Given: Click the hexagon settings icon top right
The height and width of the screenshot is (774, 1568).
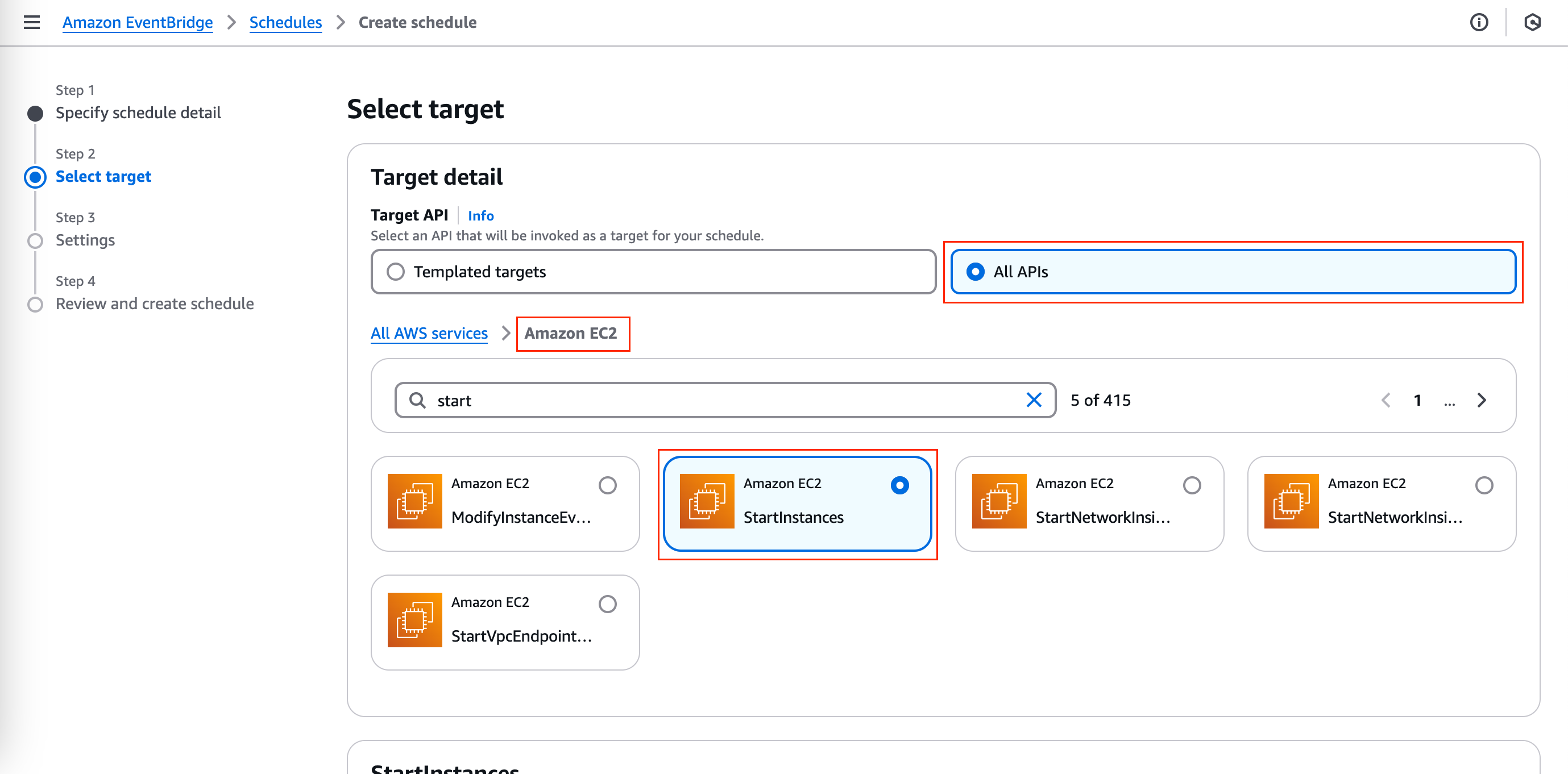Looking at the screenshot, I should 1532,23.
